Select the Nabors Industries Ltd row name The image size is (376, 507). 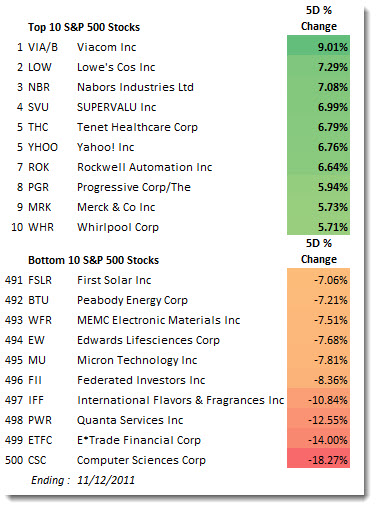click(135, 87)
